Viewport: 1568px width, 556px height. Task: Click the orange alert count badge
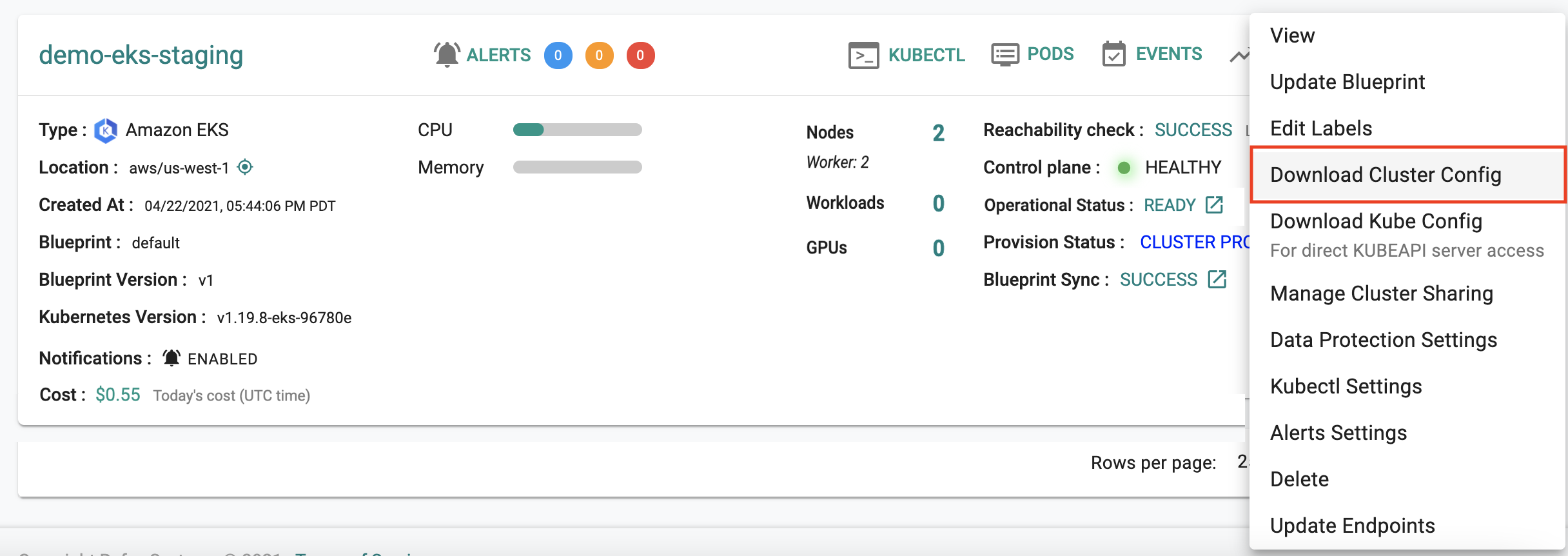[600, 55]
